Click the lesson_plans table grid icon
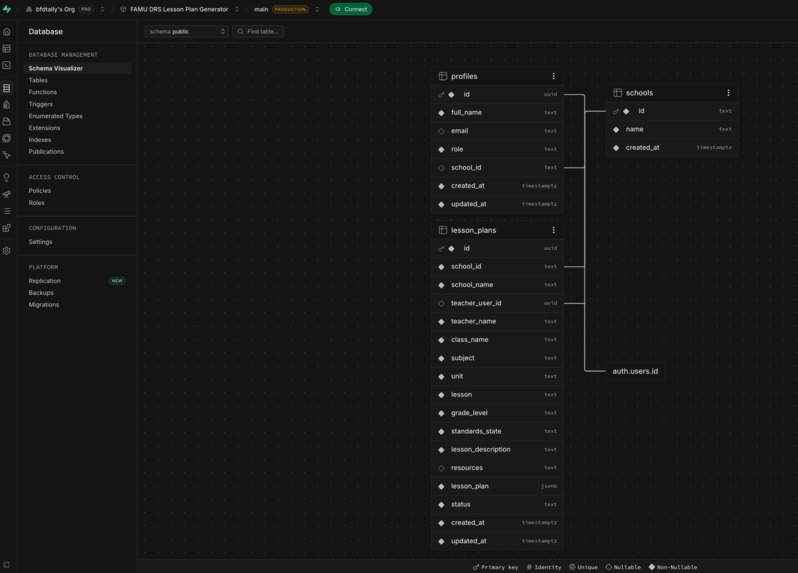This screenshot has height=573, width=798. pos(443,230)
